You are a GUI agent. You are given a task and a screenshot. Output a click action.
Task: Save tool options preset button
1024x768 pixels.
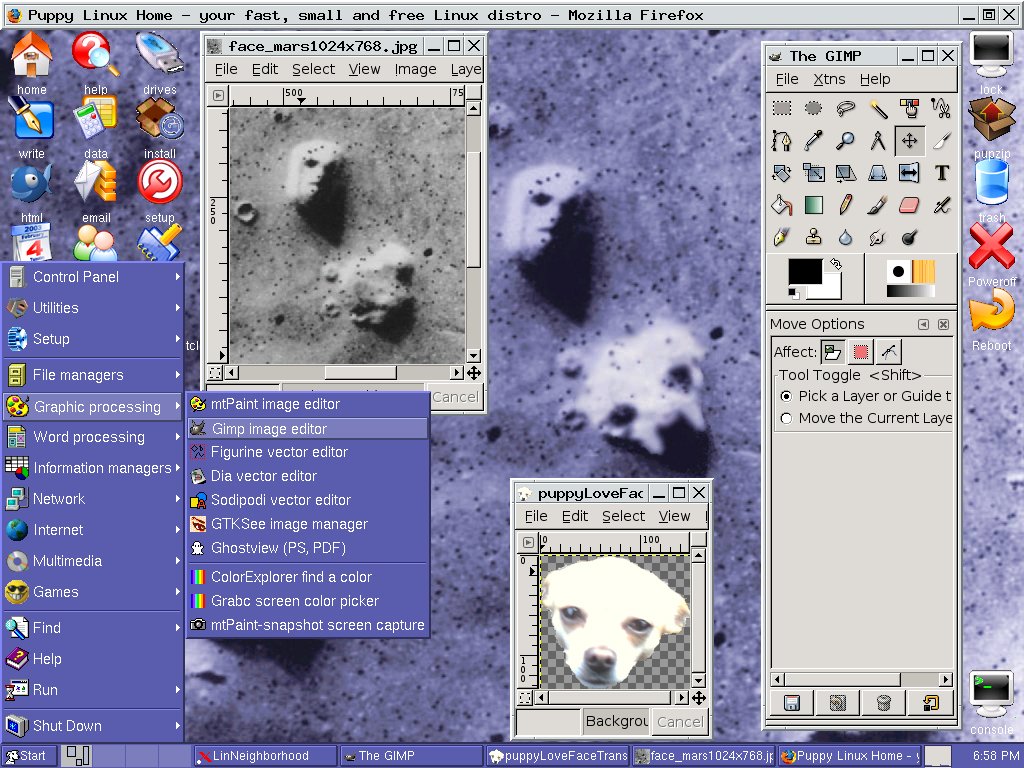pyautogui.click(x=792, y=703)
